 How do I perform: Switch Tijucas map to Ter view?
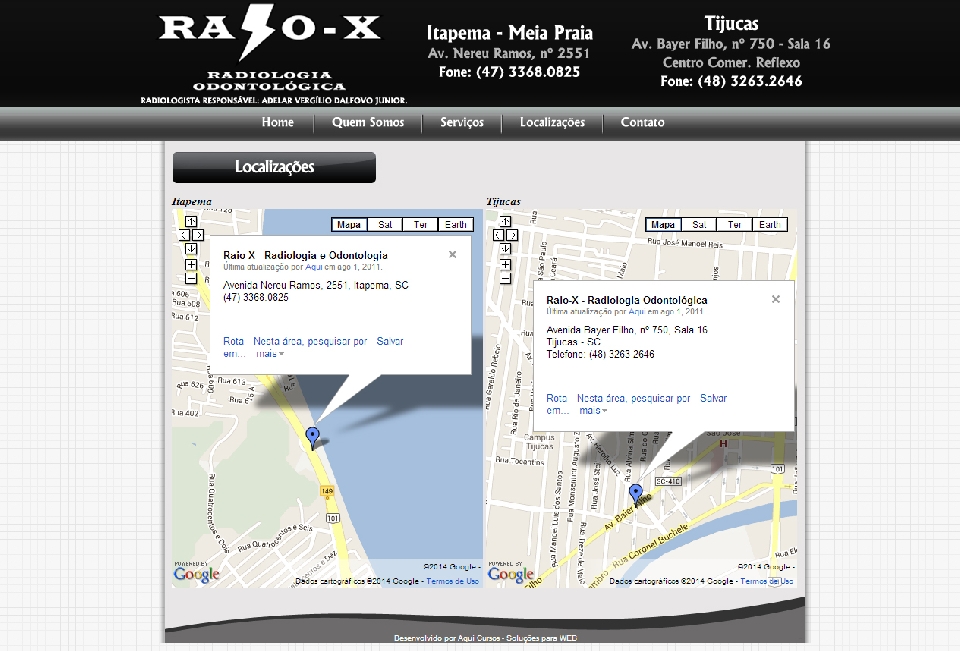(735, 225)
